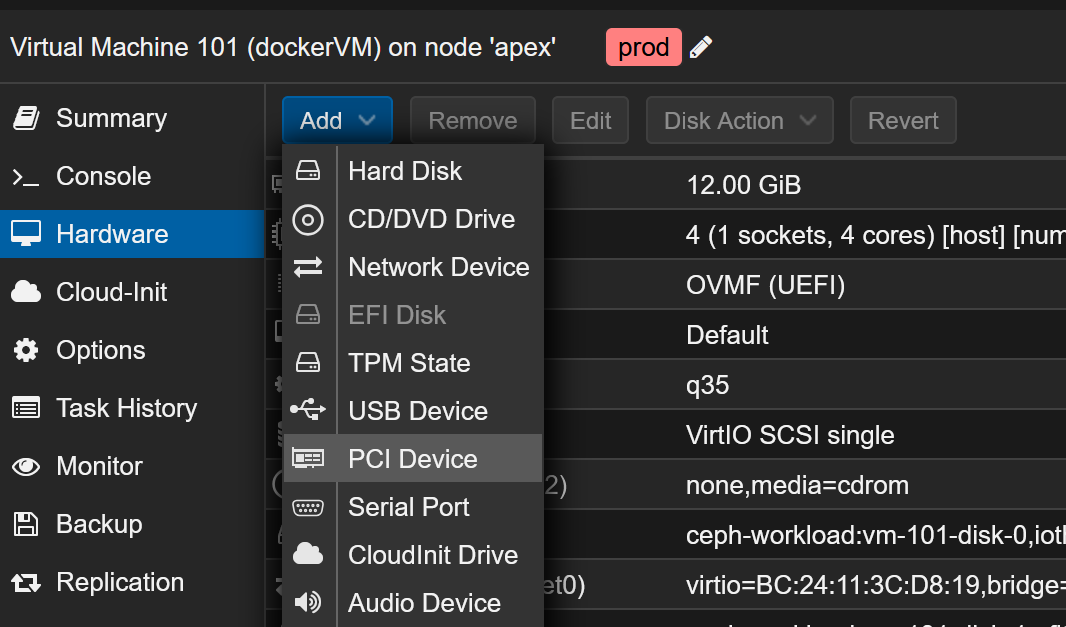Viewport: 1066px width, 627px height.
Task: Click the pencil icon to edit tags
Action: 701,47
